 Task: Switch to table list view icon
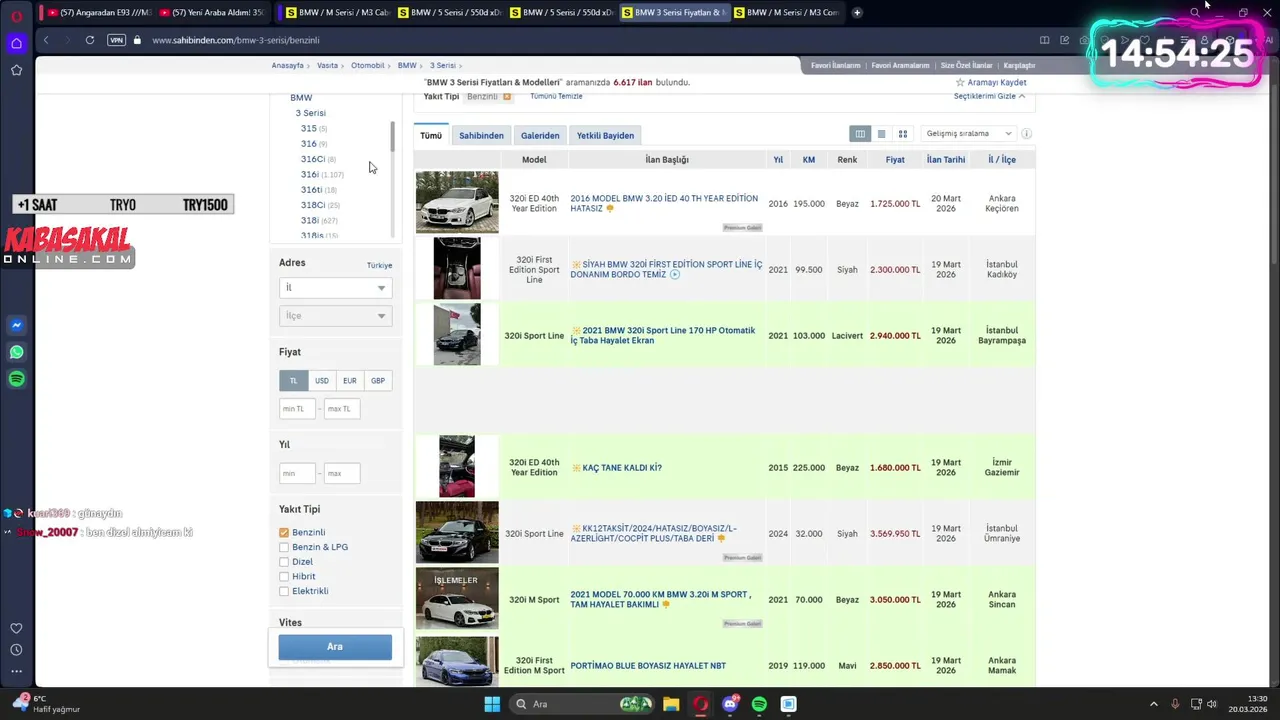859,134
